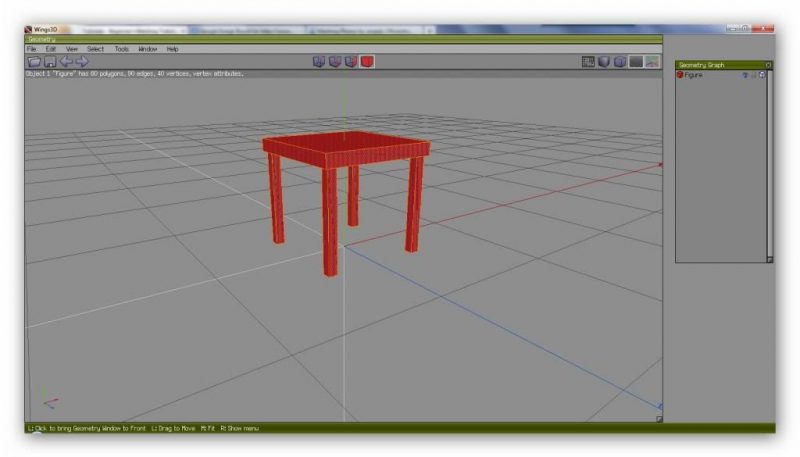
Task: Close the Geometry Graph panel
Action: tap(768, 65)
